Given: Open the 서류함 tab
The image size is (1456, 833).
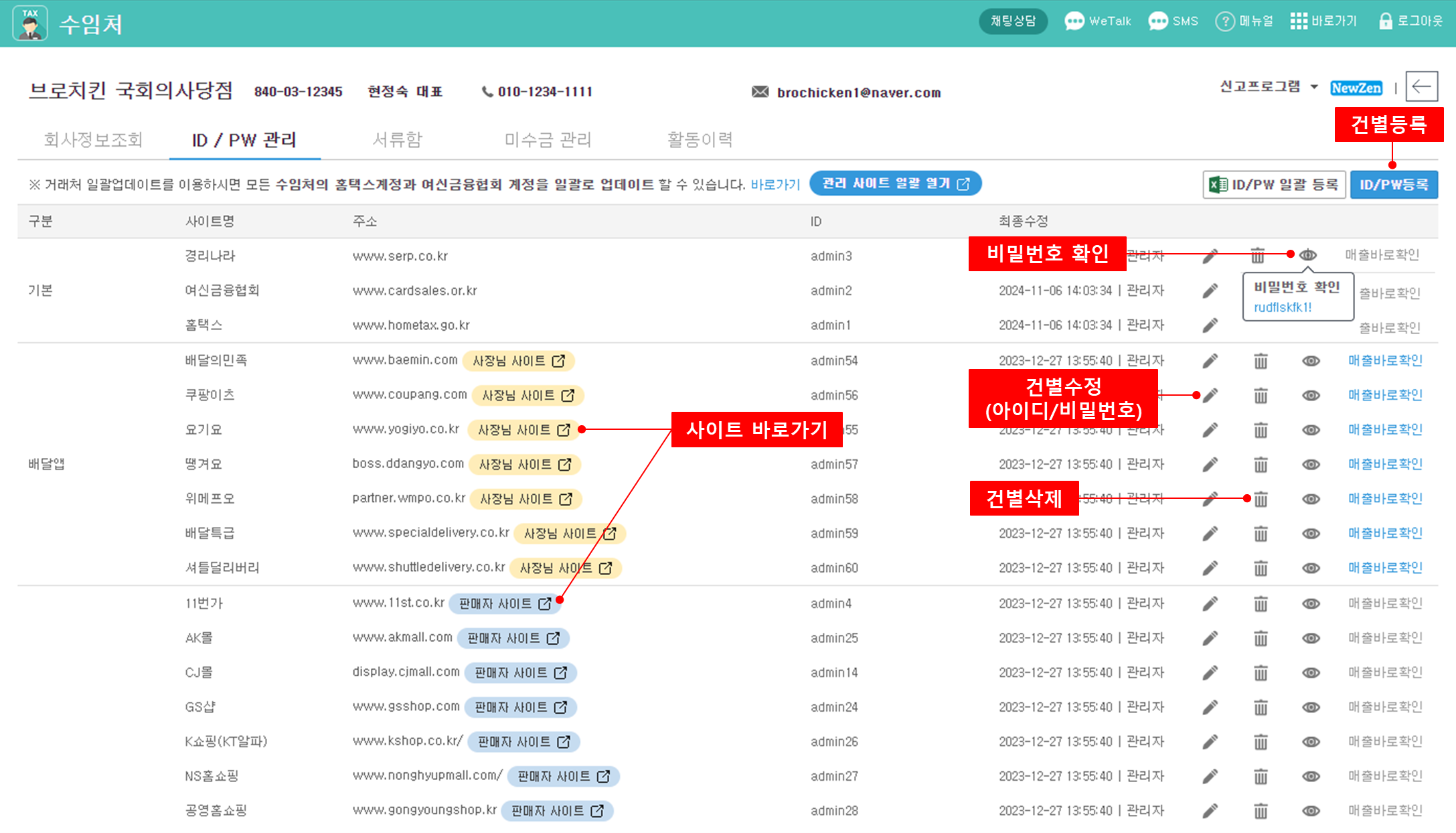Looking at the screenshot, I should pyautogui.click(x=398, y=140).
